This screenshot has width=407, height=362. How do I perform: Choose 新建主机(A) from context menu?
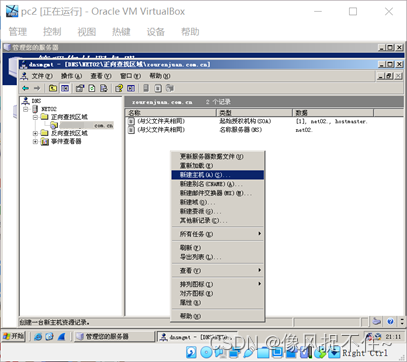[x=218, y=175]
